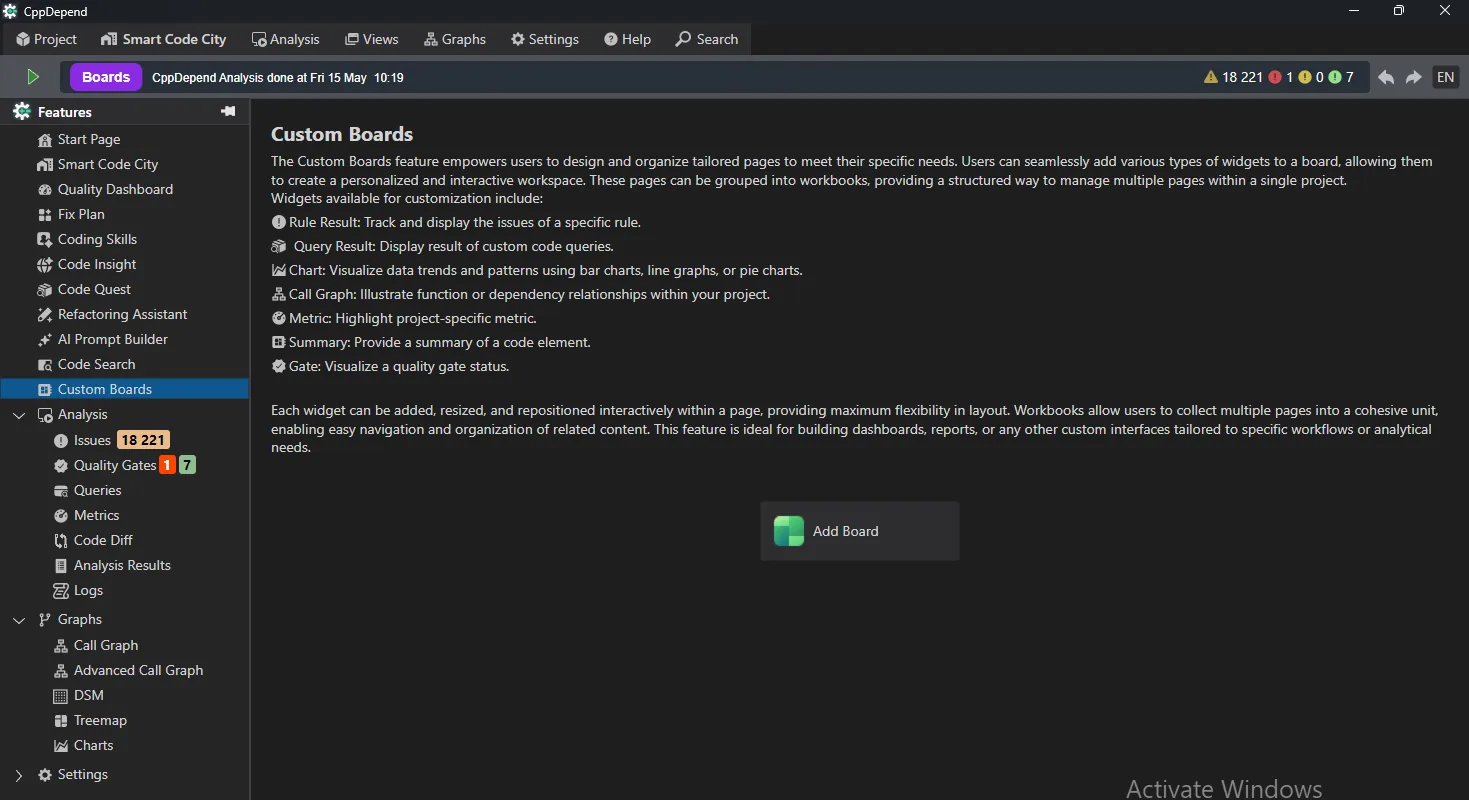
Task: Open Coding Skills in the sidebar
Action: tap(97, 239)
